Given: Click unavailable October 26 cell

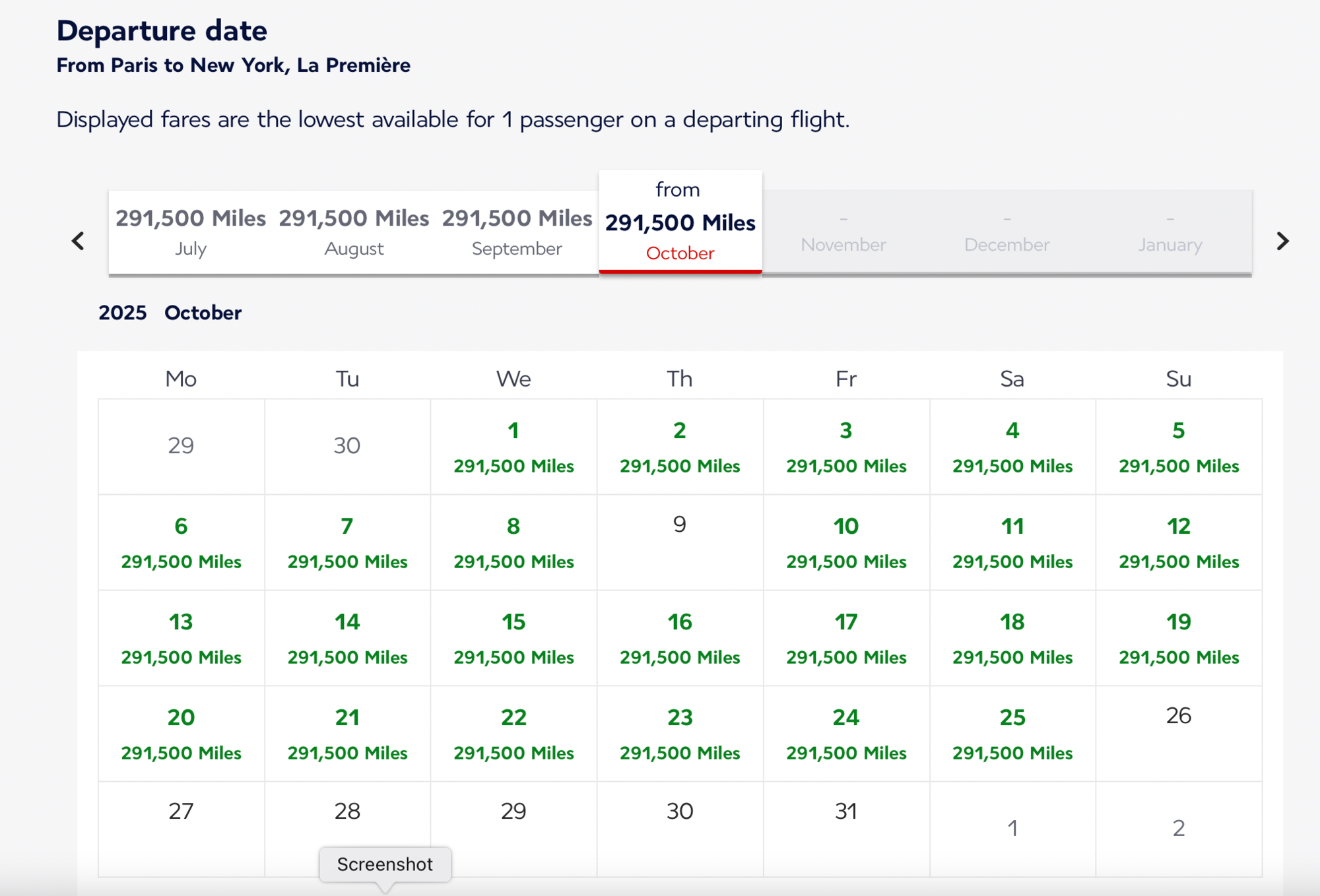Looking at the screenshot, I should [1178, 733].
